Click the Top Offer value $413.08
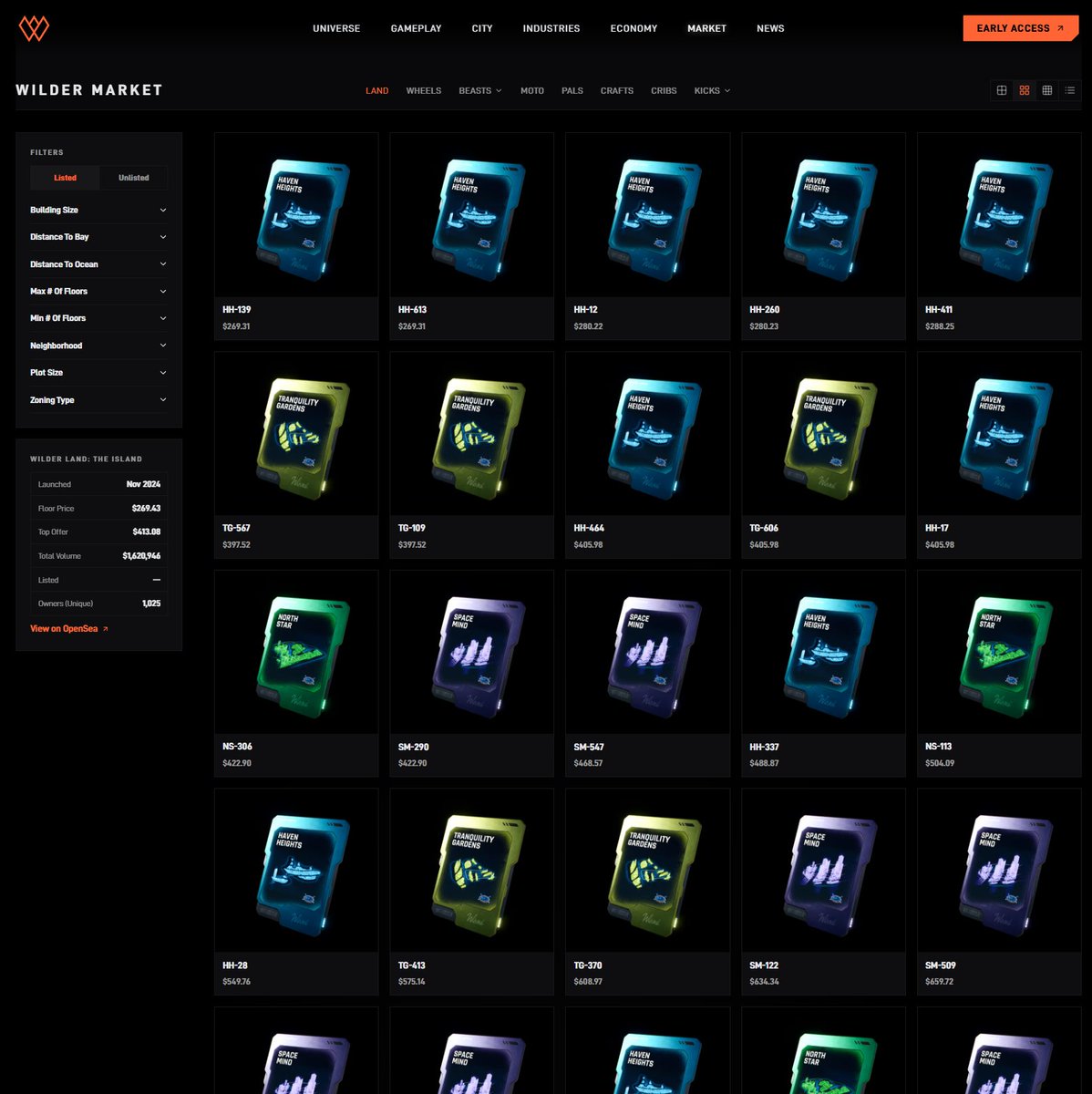Viewport: 1092px width, 1094px height. coord(146,532)
